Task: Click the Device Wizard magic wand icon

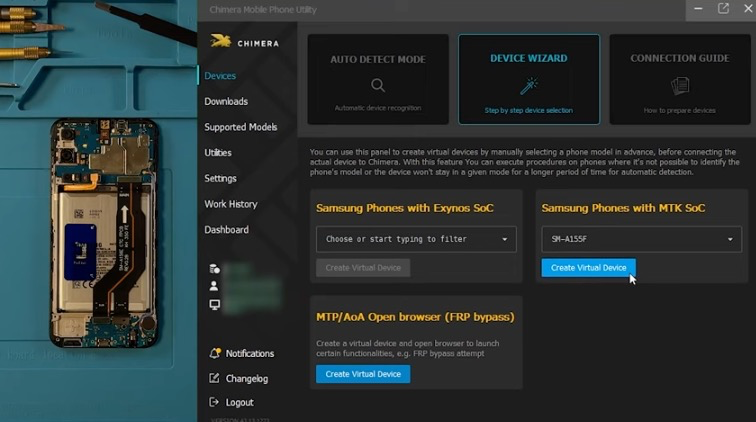Action: tap(529, 86)
